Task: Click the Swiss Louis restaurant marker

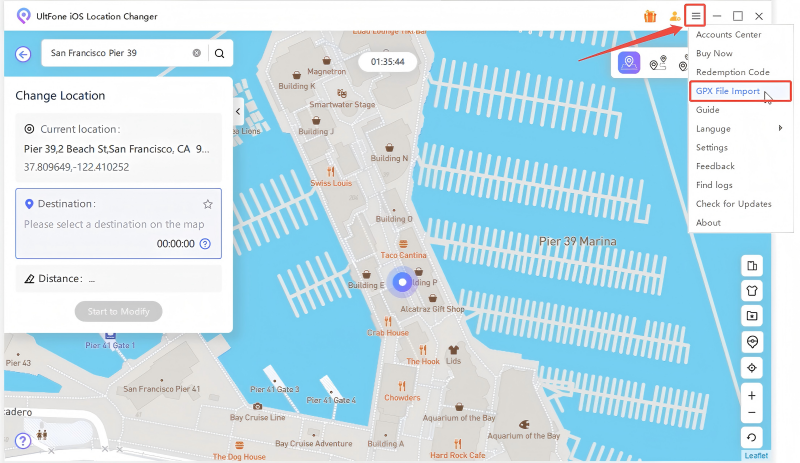Action: coord(331,172)
